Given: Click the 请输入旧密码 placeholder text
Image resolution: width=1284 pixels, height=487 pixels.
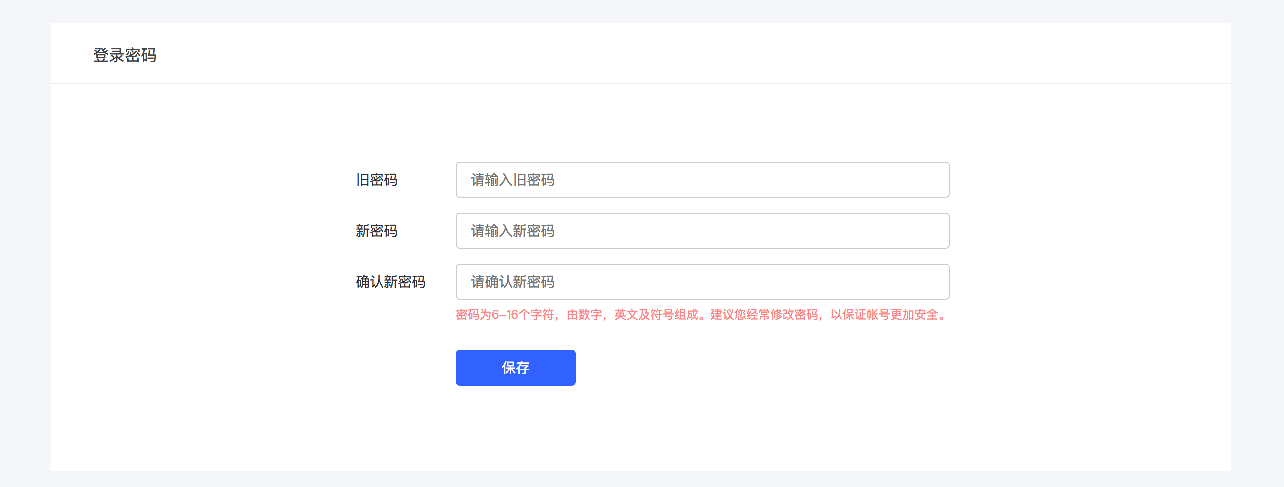Looking at the screenshot, I should 513,180.
